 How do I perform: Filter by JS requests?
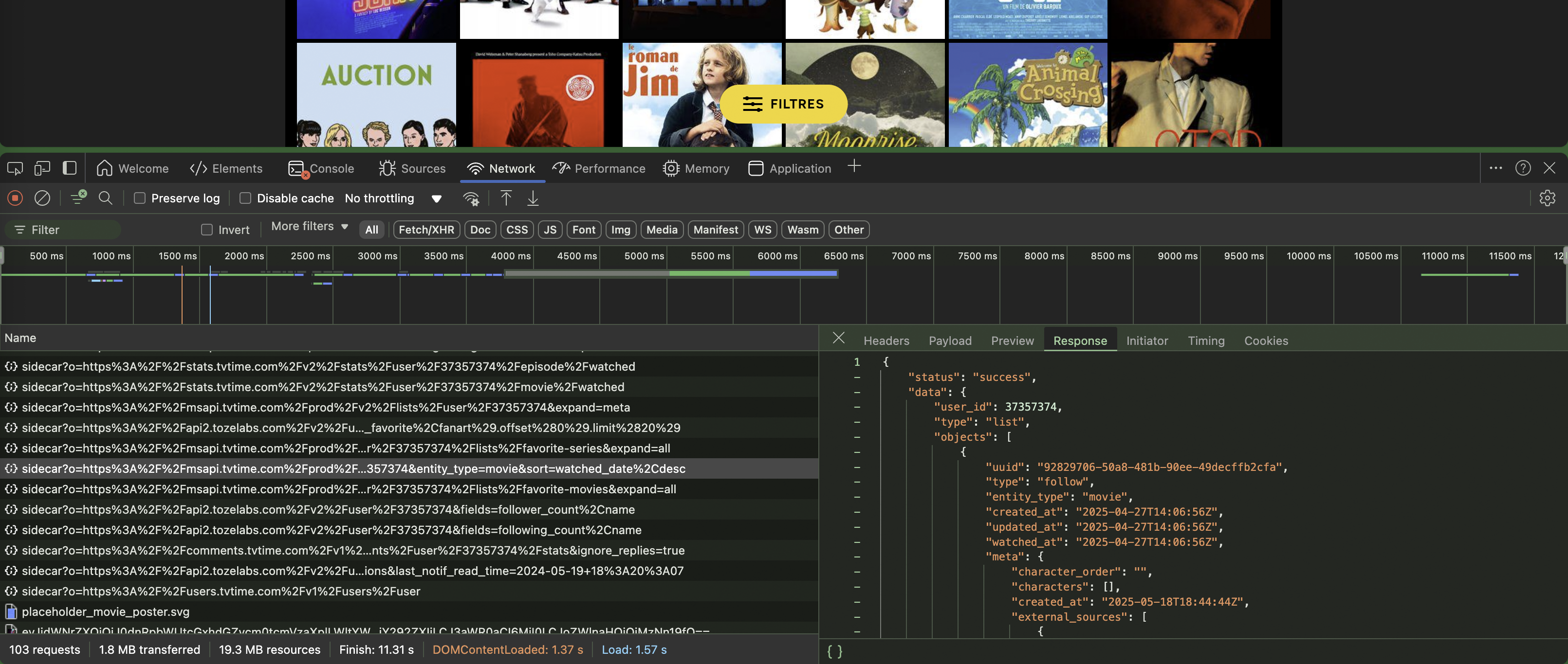[x=550, y=230]
